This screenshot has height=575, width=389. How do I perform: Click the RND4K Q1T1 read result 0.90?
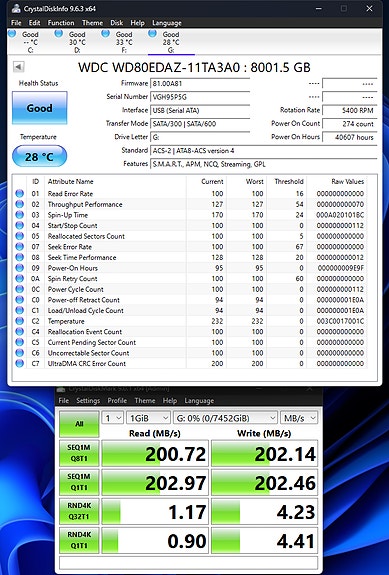point(155,541)
